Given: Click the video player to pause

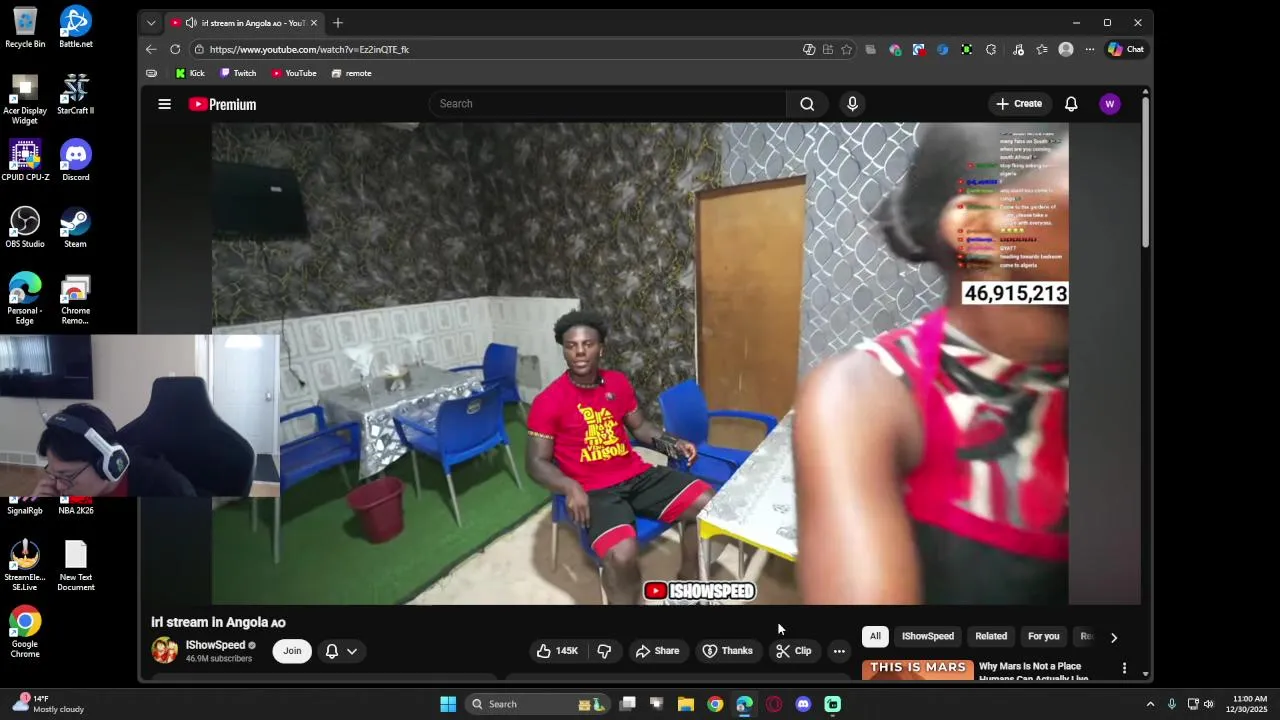Looking at the screenshot, I should [640, 364].
